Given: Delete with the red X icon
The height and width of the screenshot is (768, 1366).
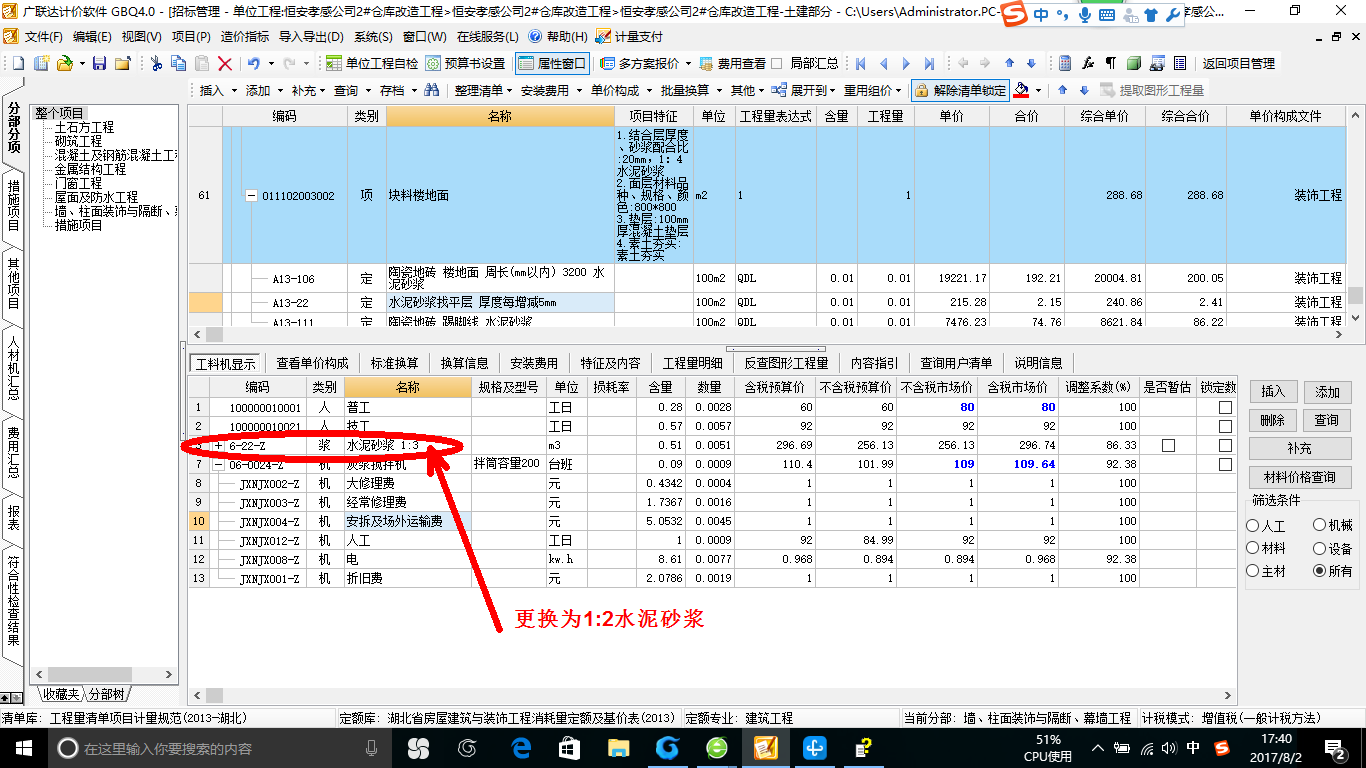Looking at the screenshot, I should tap(225, 63).
